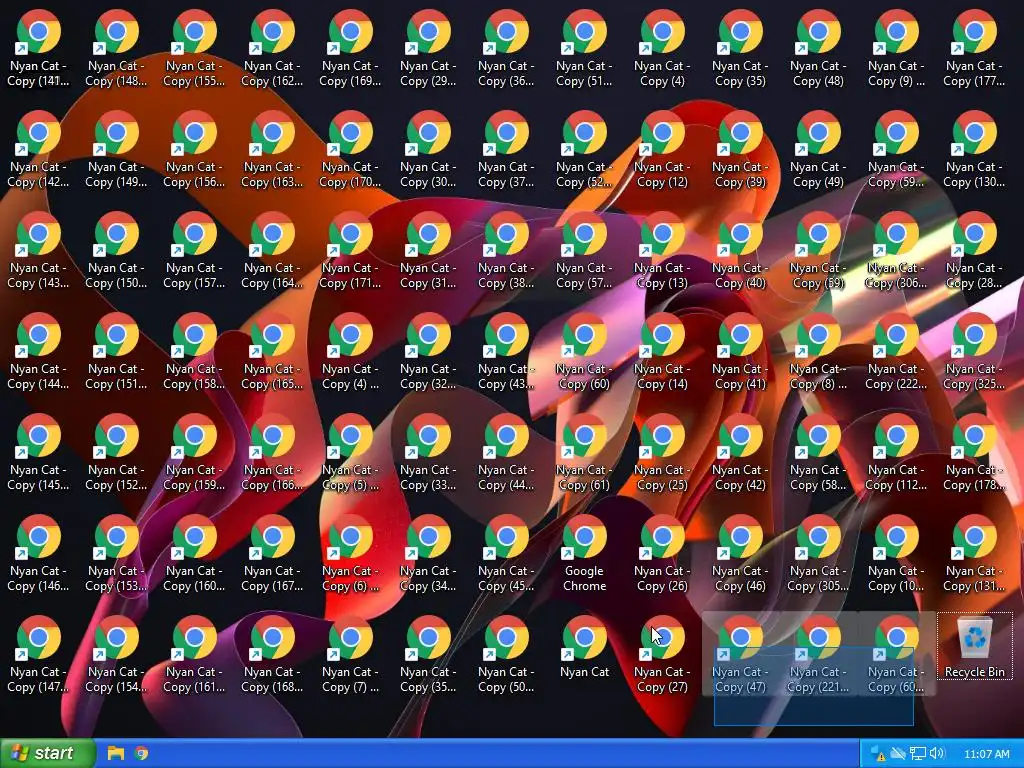Select the Nyan Cat - Copy (32...) shortcut
The width and height of the screenshot is (1024, 768).
[x=428, y=351]
